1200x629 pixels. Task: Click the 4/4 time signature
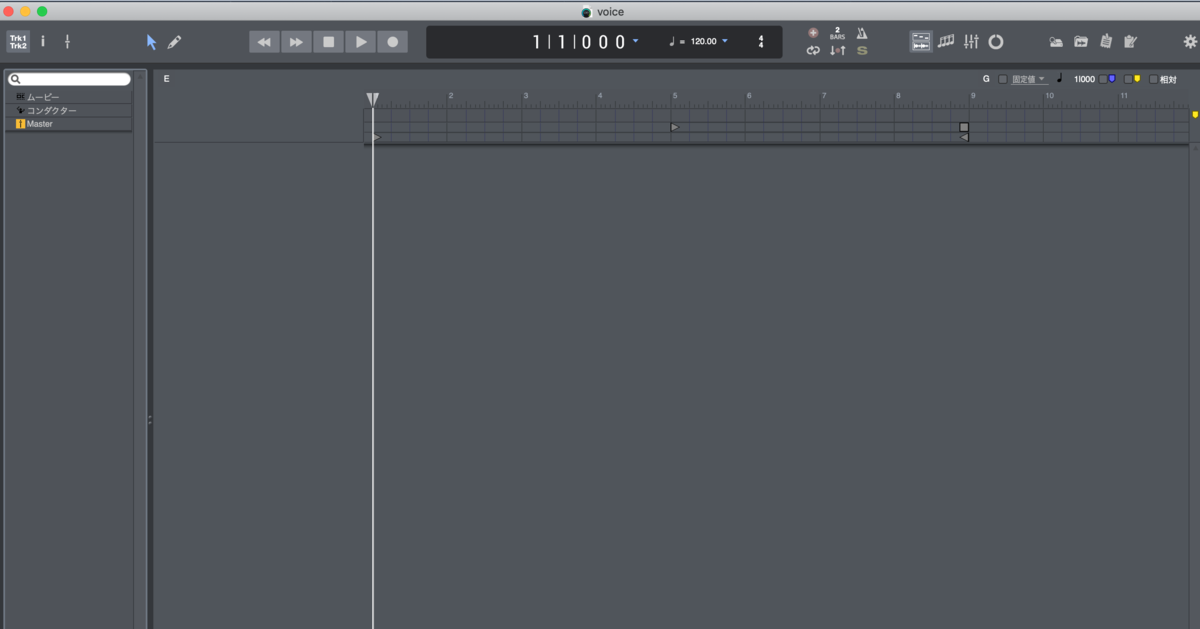pos(761,42)
